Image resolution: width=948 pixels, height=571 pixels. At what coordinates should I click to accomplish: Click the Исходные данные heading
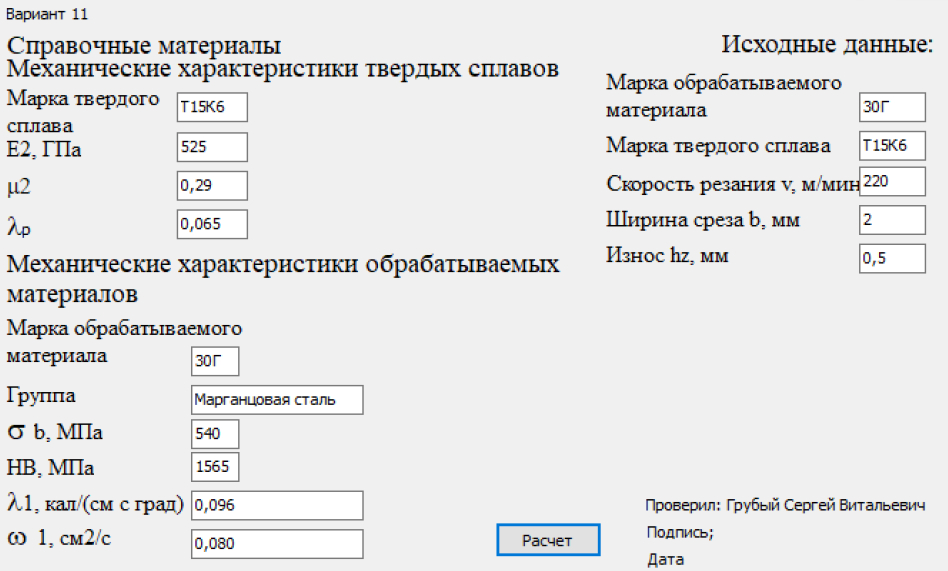(827, 44)
